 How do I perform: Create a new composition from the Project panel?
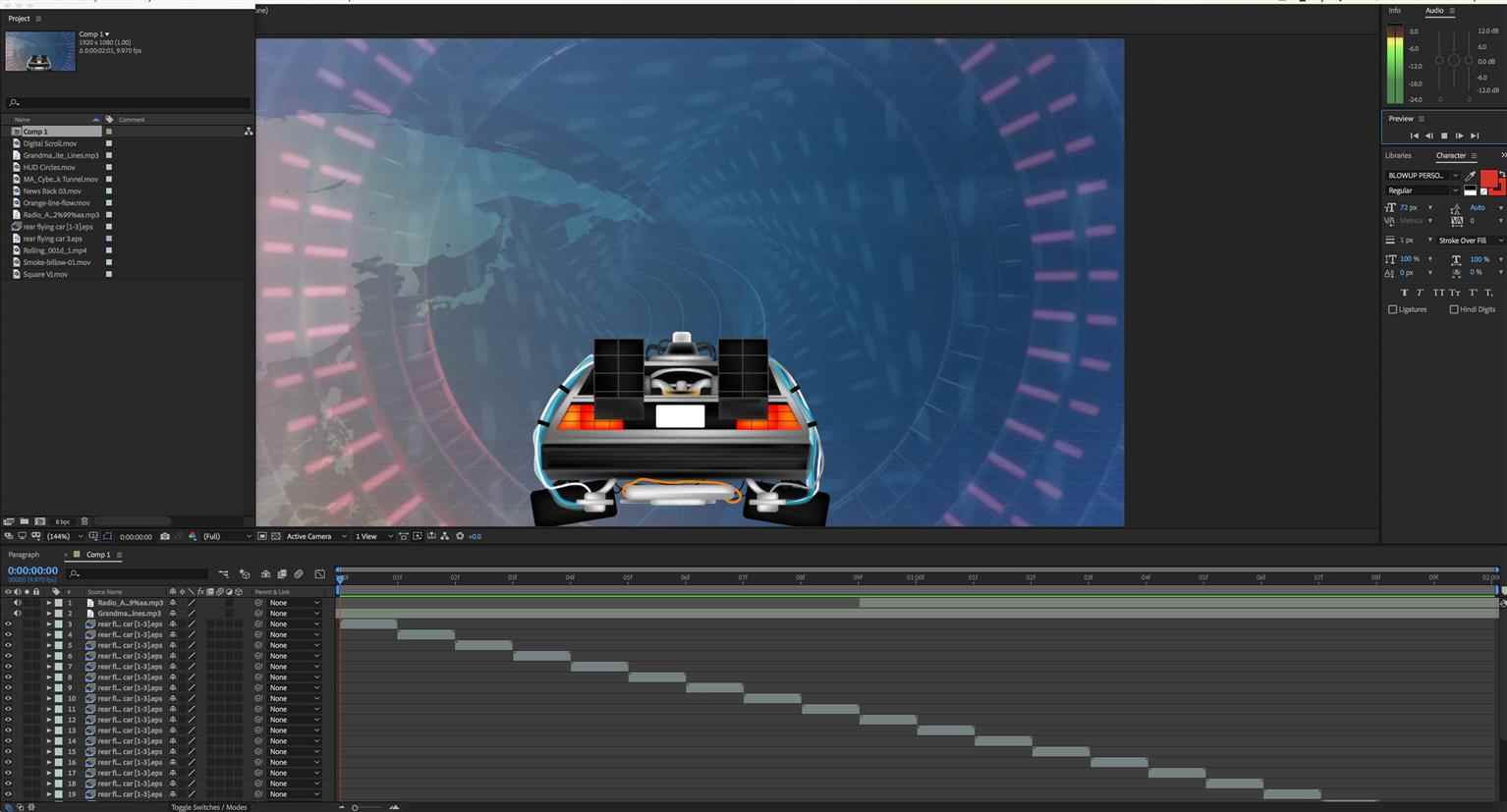coord(40,521)
